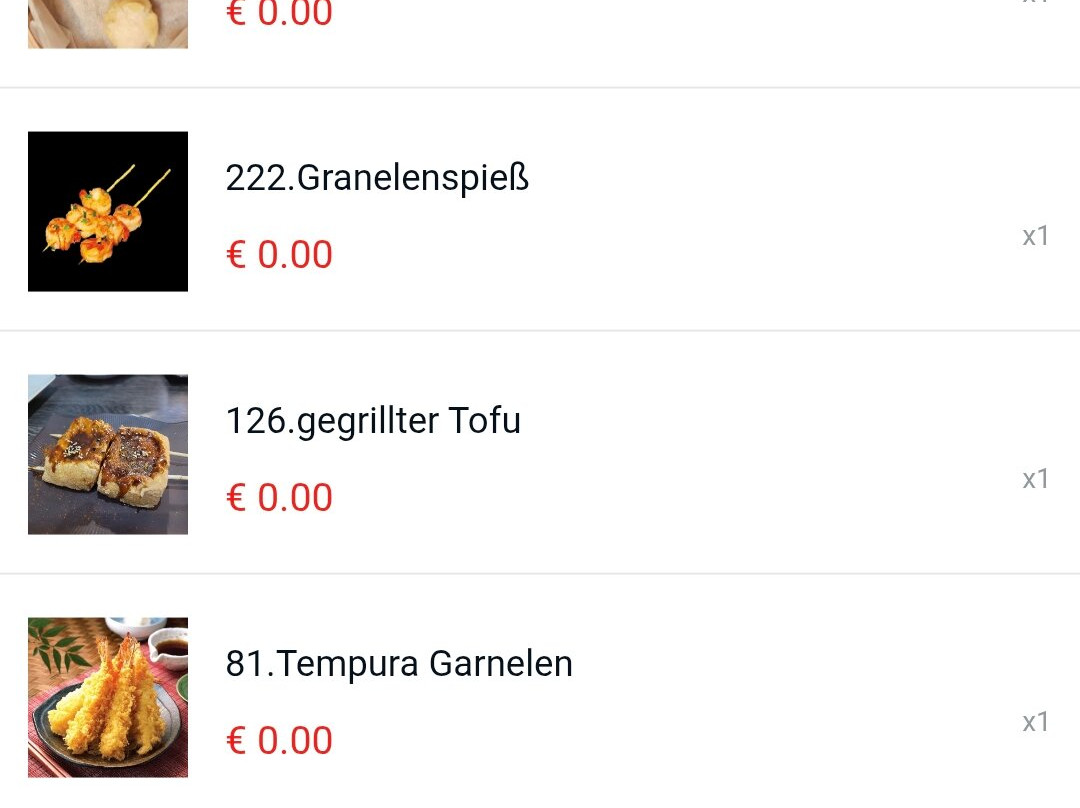Tap the € 0.00 price under Granelenspieß
1080x808 pixels.
(x=279, y=255)
